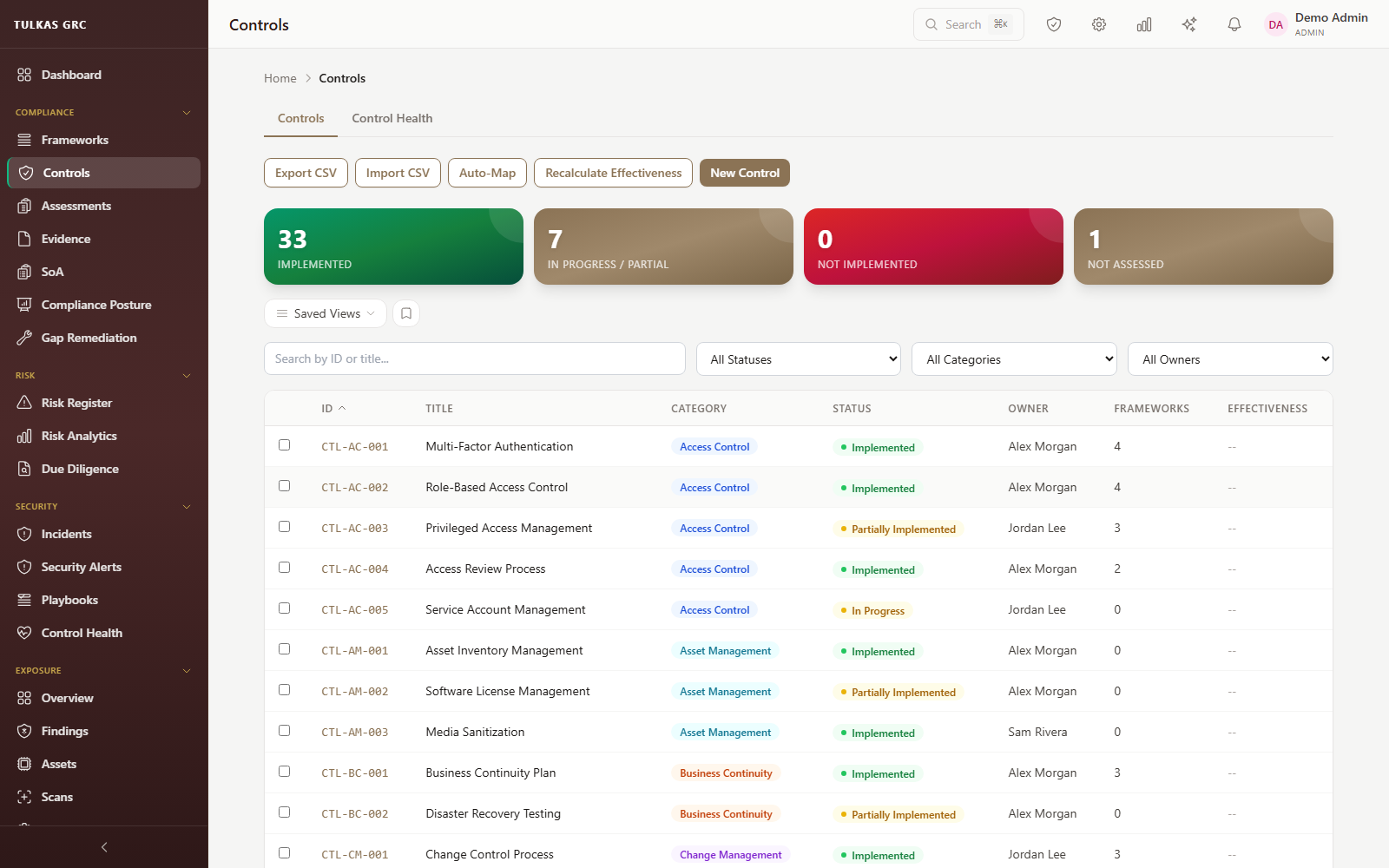
Task: Click the Export CSV button
Action: (306, 173)
